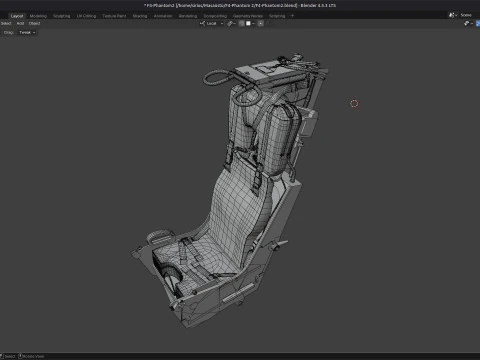Open the Object menu in viewport header
The width and height of the screenshot is (480, 360).
tap(34, 23)
